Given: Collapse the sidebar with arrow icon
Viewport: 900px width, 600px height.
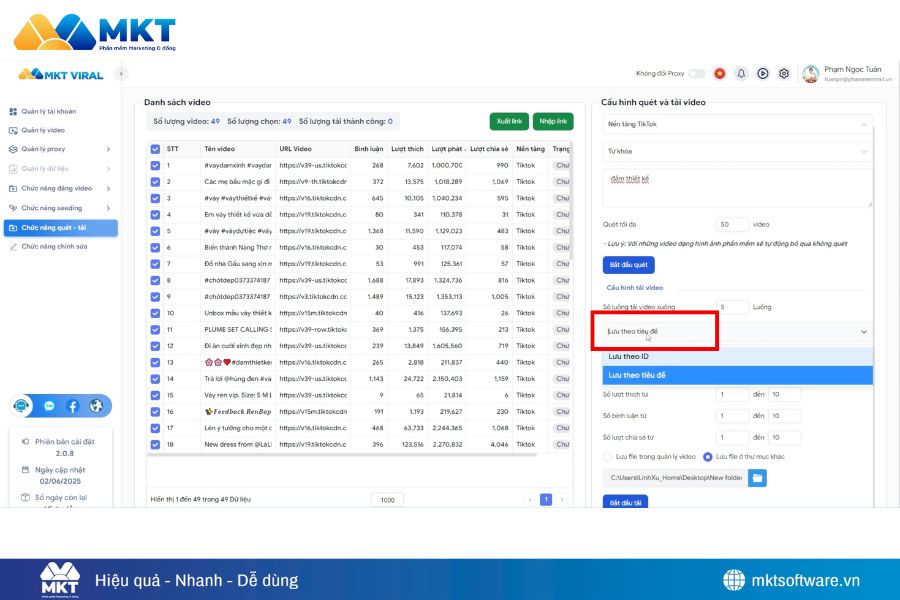Looking at the screenshot, I should point(122,74).
